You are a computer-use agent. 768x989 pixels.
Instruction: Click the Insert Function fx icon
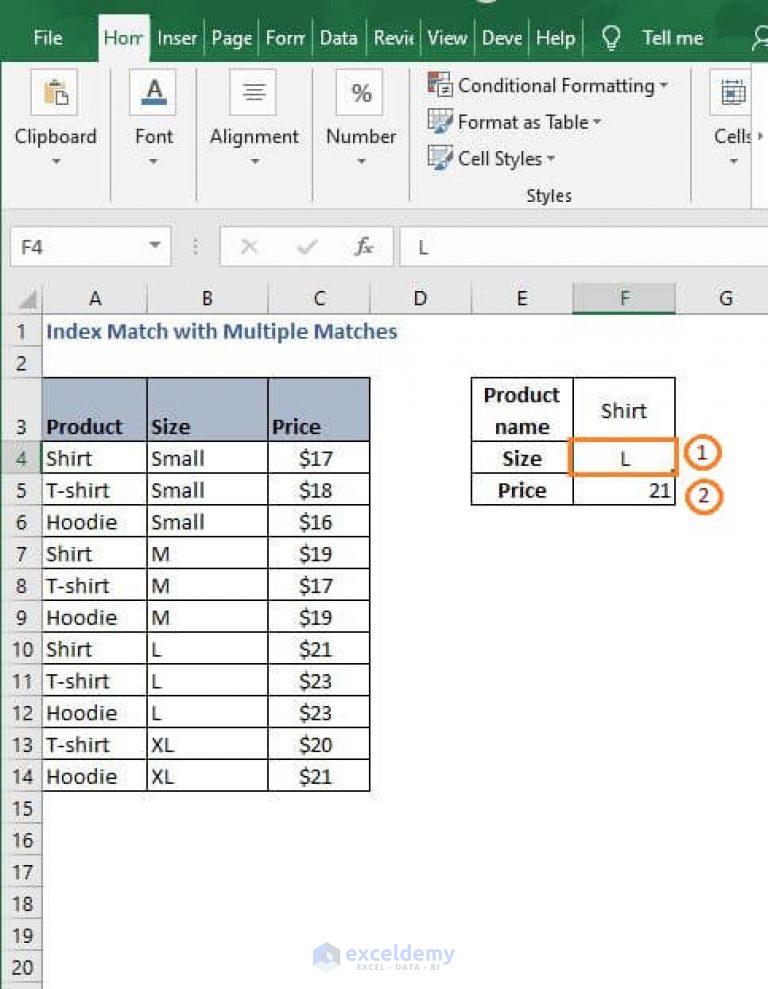coord(364,247)
